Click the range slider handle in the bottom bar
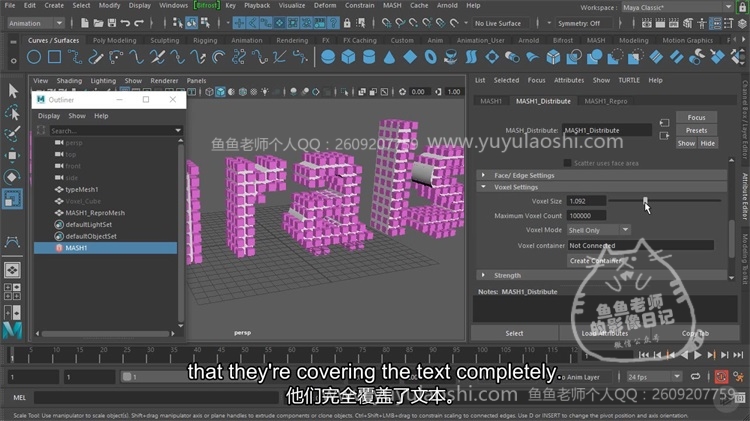The image size is (750, 421). 127,377
